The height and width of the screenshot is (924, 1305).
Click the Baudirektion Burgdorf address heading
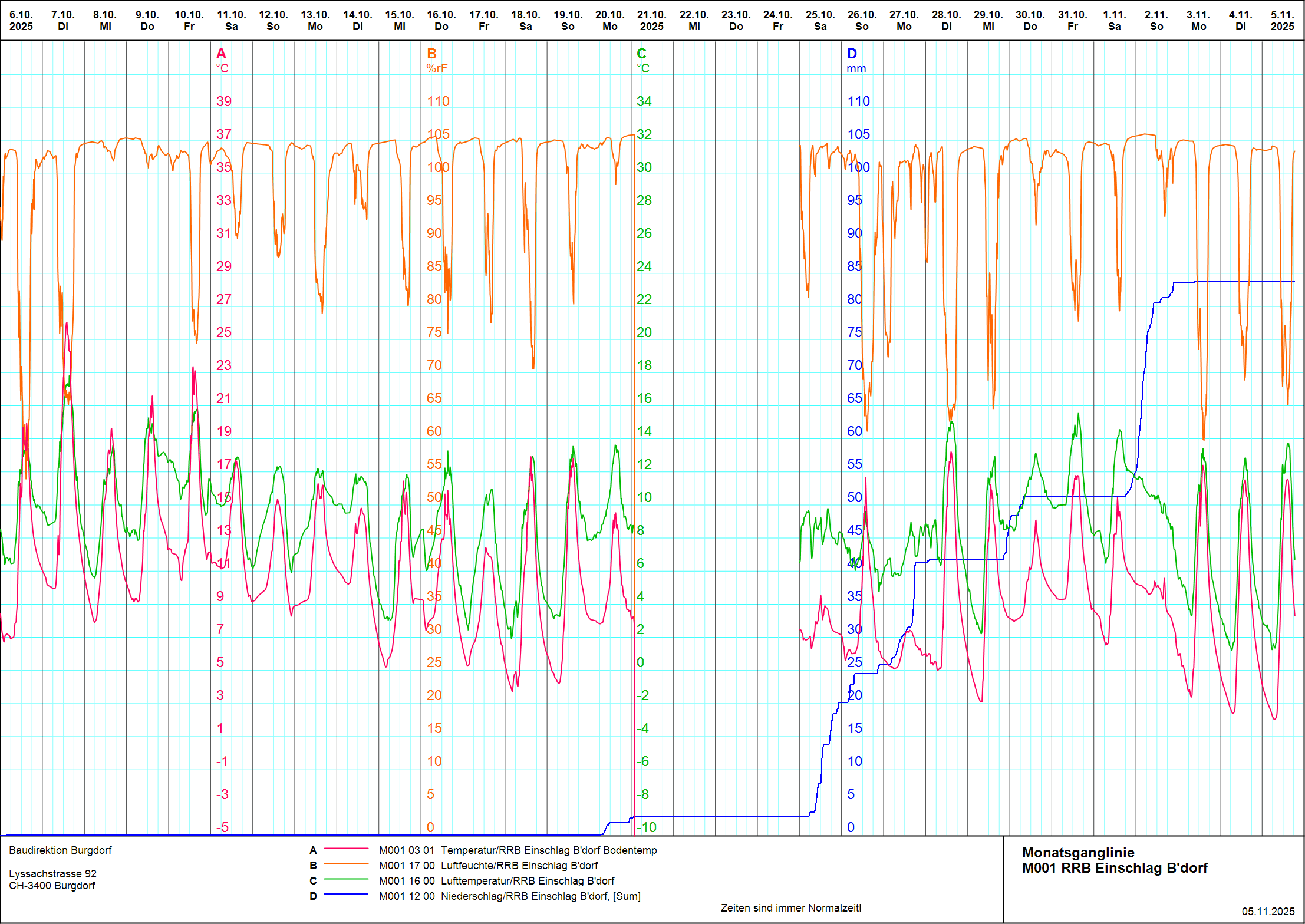[60, 850]
